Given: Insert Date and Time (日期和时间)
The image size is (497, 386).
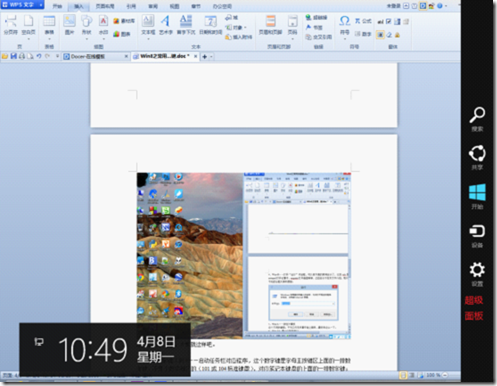Looking at the screenshot, I should pyautogui.click(x=211, y=25).
